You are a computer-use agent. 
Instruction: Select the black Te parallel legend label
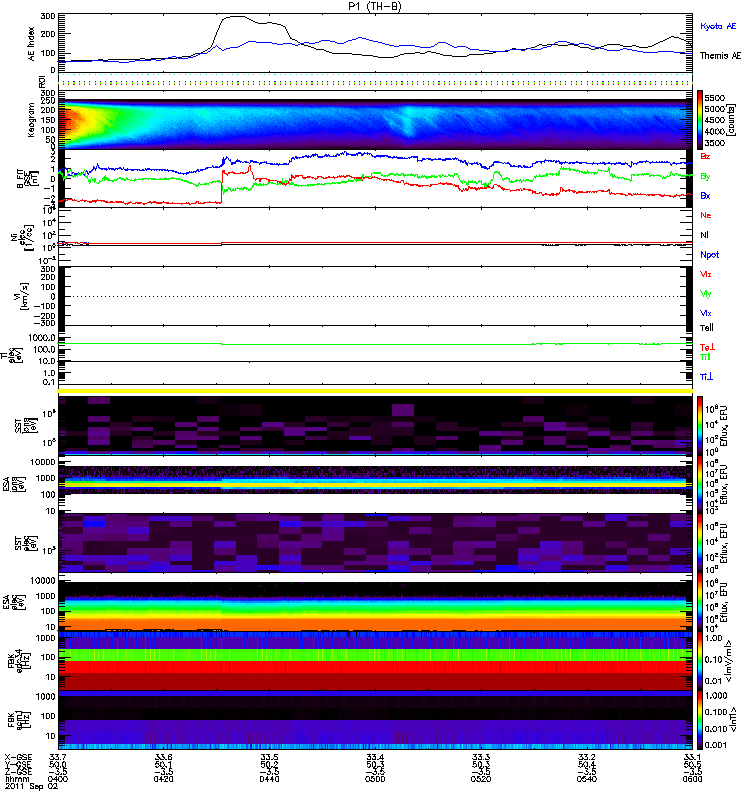(707, 328)
